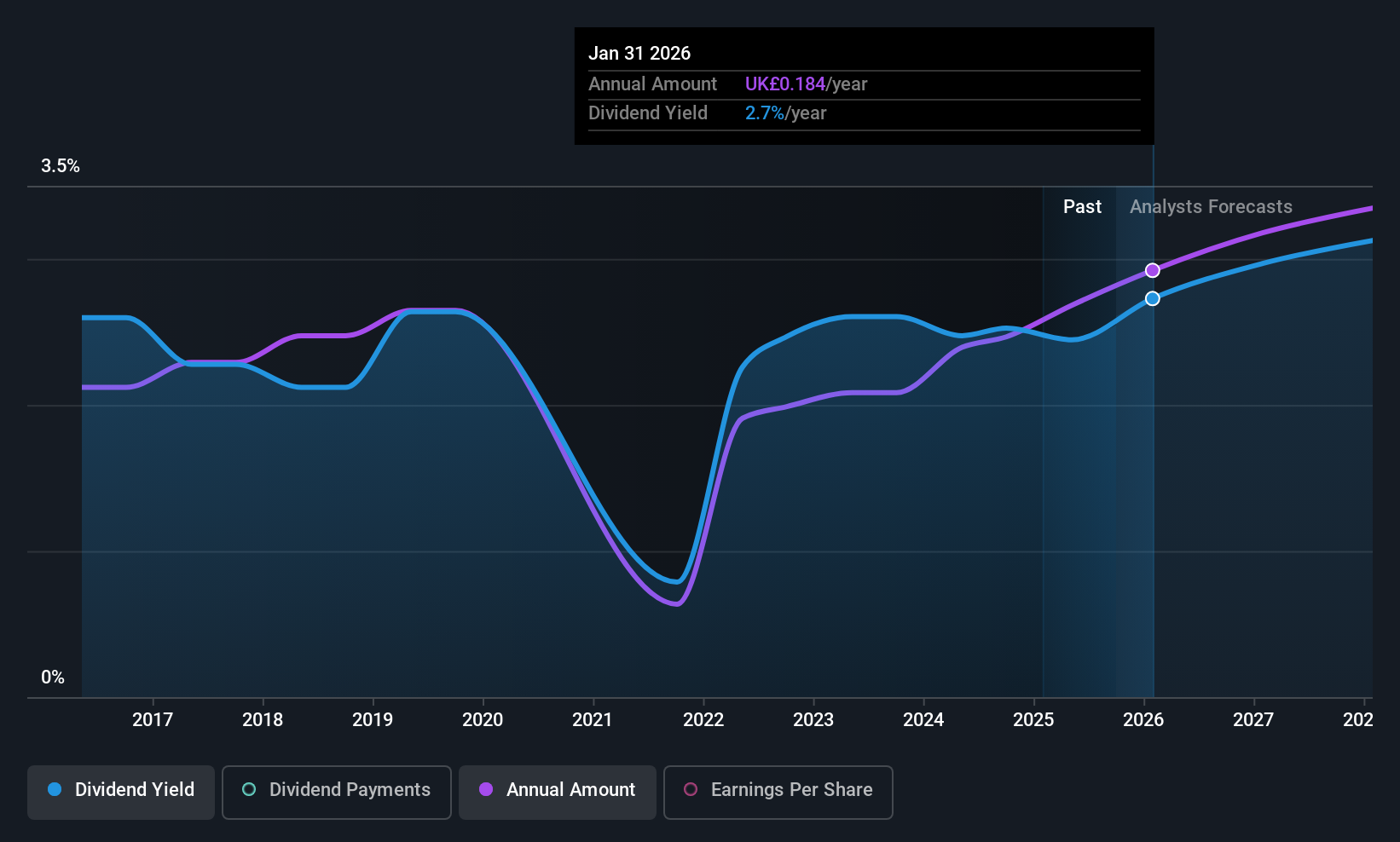Click the Analysts Forecasts region label
Screen dimensions: 1400x842
pos(1211,207)
